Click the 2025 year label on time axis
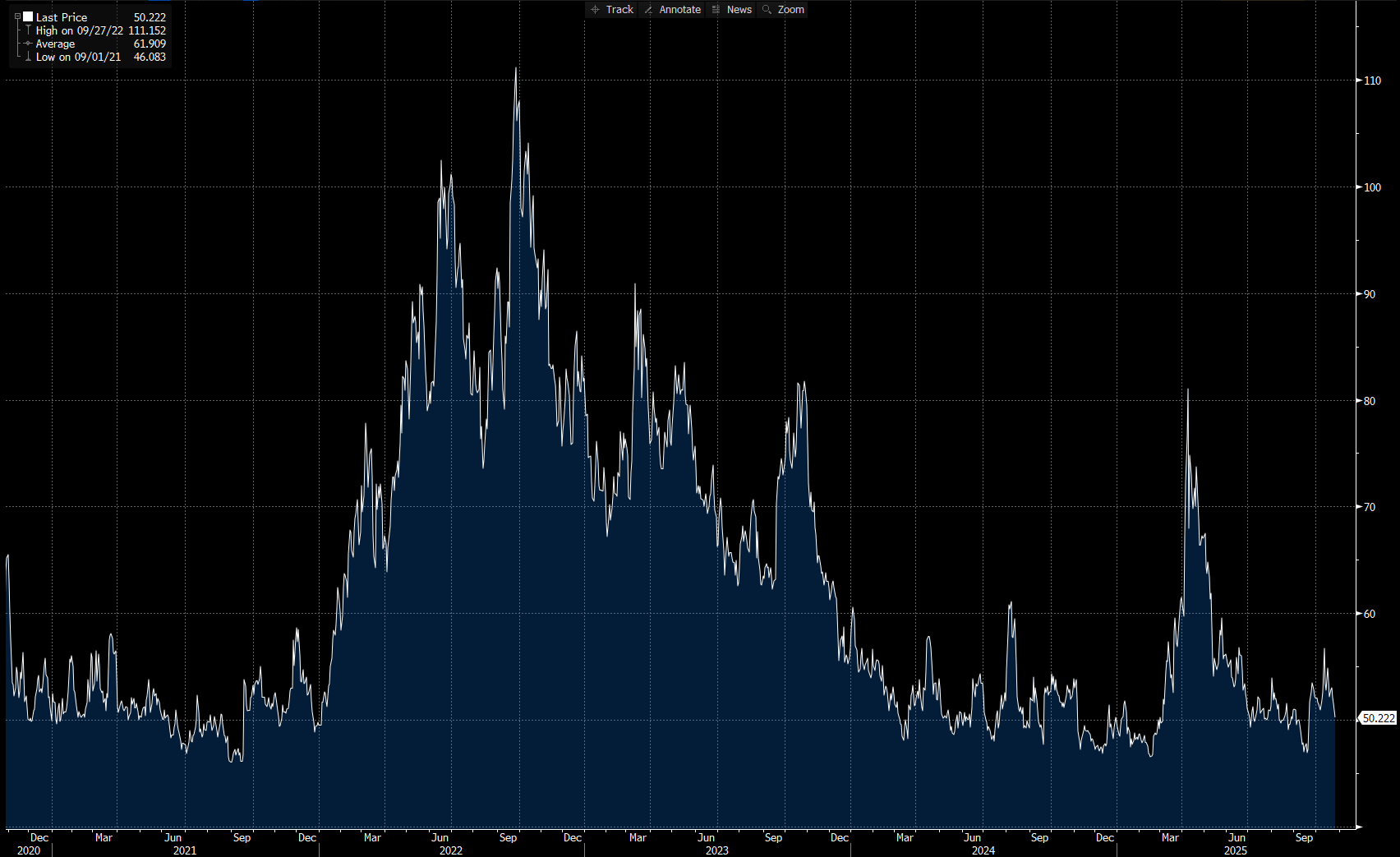This screenshot has height=857, width=1400. point(1236,850)
